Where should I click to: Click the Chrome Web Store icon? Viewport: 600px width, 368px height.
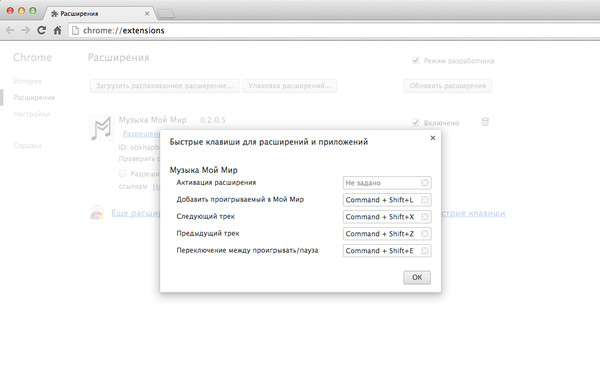click(x=97, y=213)
